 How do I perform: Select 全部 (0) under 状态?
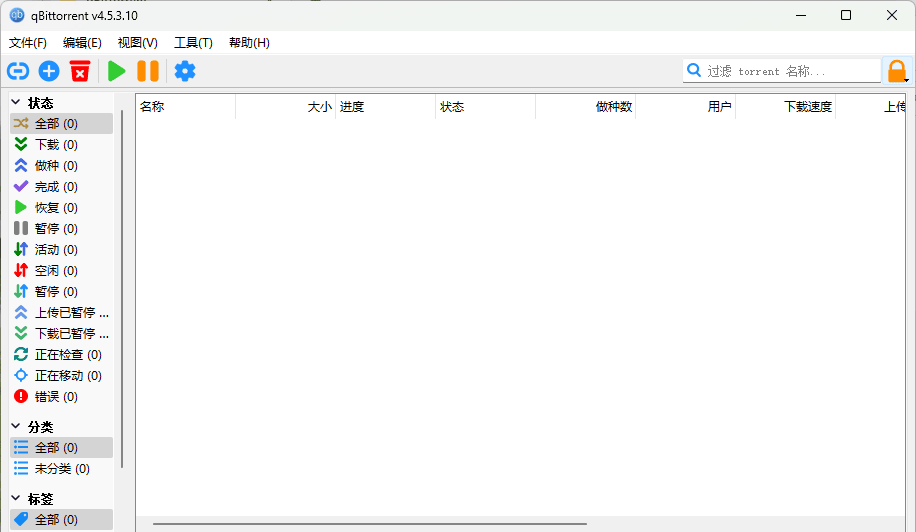point(61,124)
